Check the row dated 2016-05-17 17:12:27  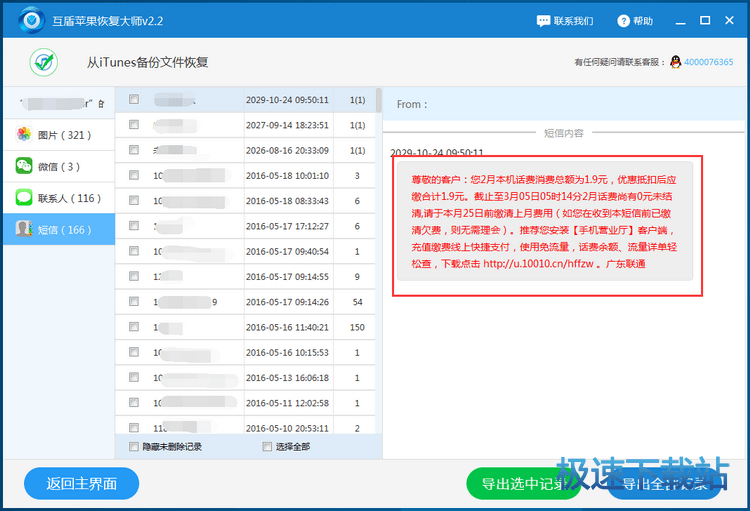pos(134,225)
